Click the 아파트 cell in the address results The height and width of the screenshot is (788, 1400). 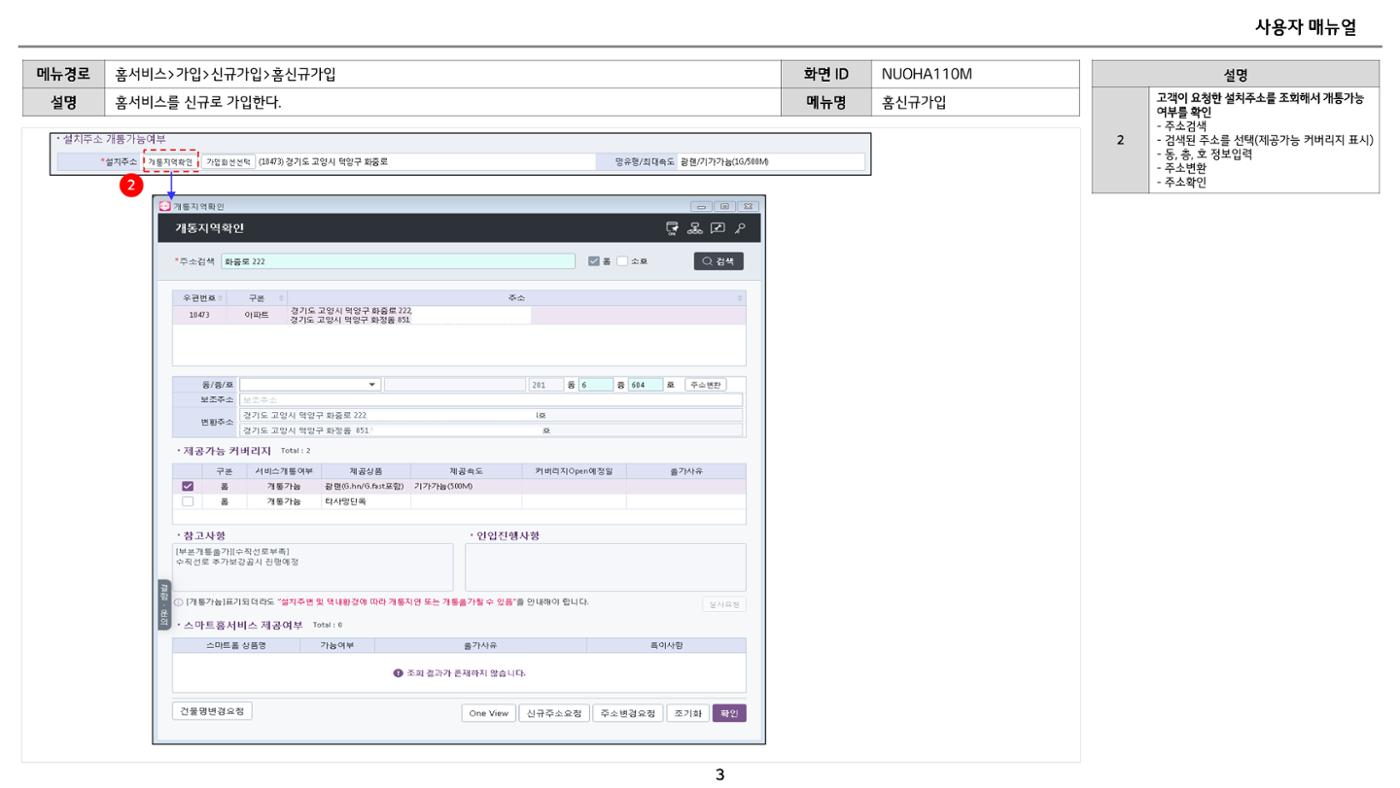point(258,315)
